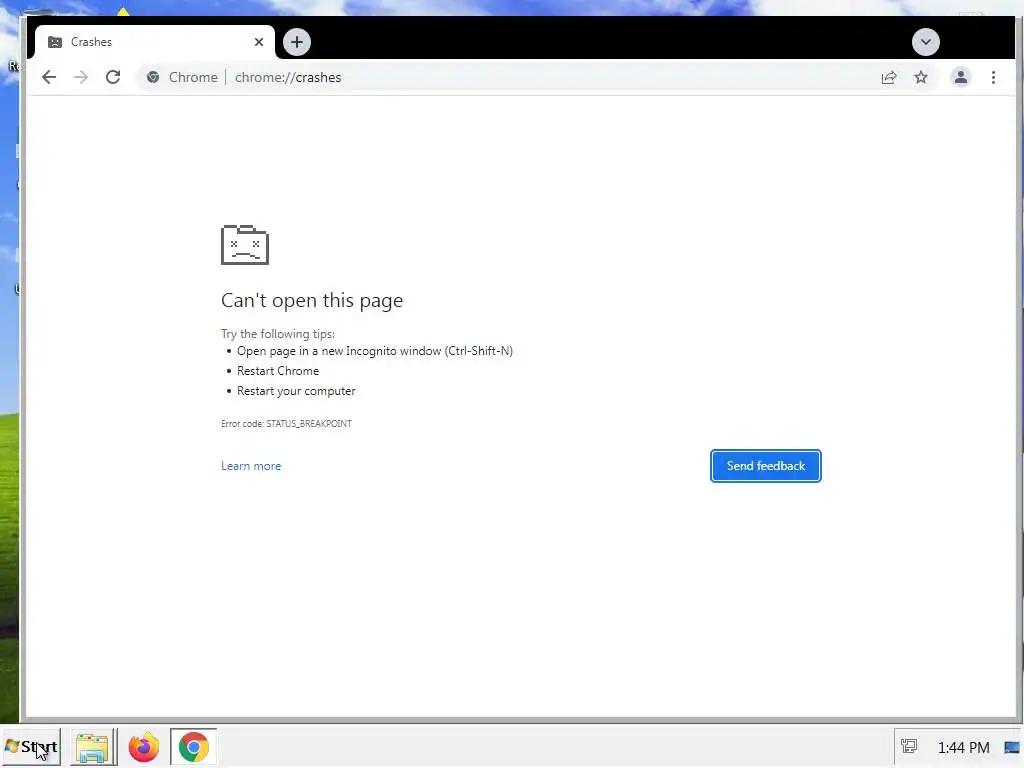Click the sad folder crash icon
The height and width of the screenshot is (768, 1024).
click(245, 245)
